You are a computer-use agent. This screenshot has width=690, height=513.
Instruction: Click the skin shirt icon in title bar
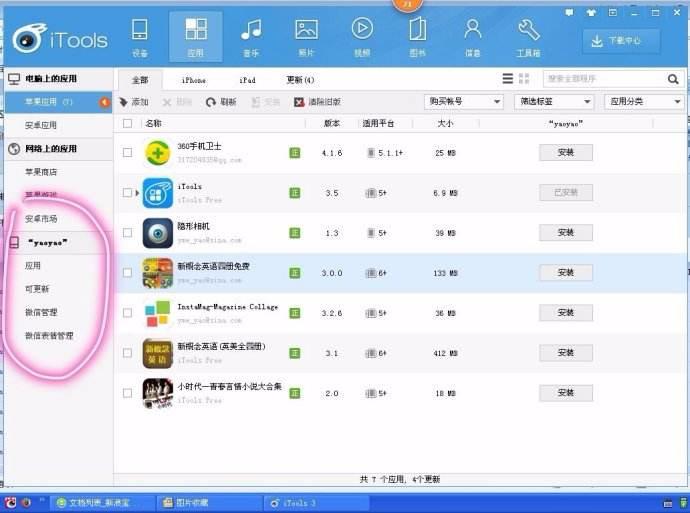click(x=591, y=12)
